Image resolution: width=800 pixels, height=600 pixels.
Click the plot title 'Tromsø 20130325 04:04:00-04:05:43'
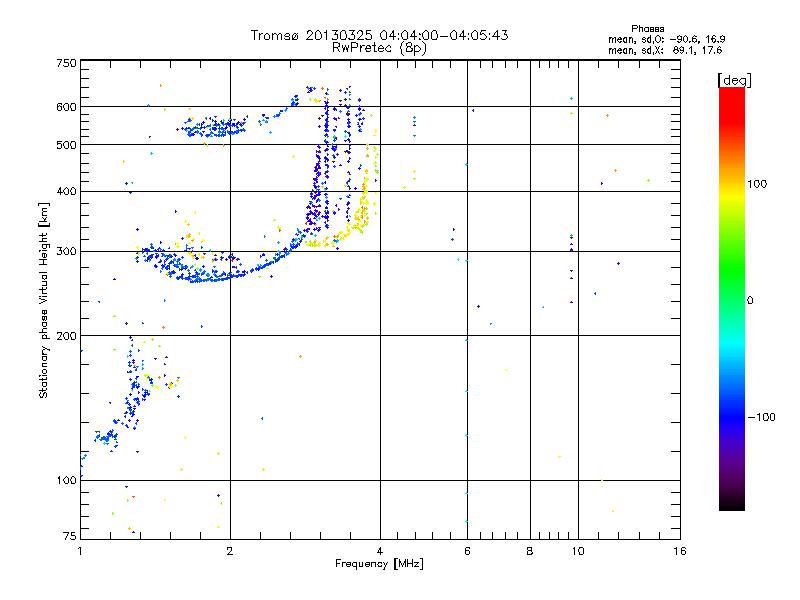(x=379, y=35)
